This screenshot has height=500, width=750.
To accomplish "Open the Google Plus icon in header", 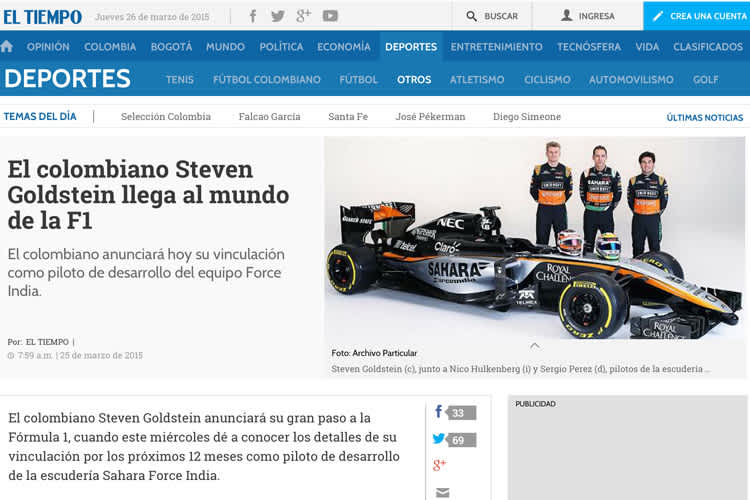I will point(303,16).
